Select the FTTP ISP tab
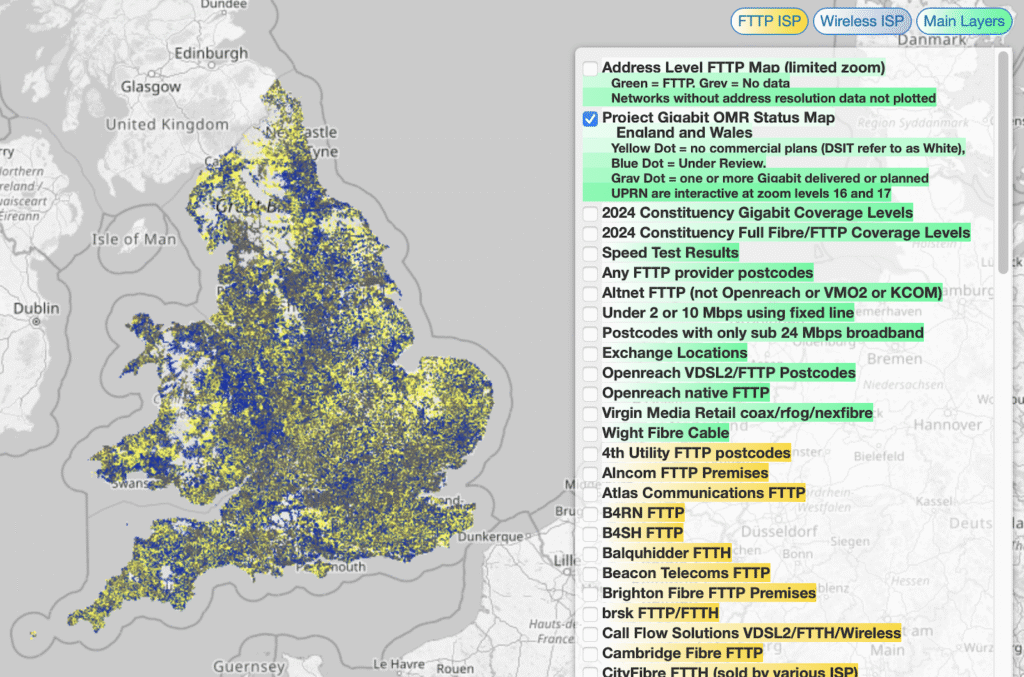This screenshot has width=1024, height=677. coord(769,21)
